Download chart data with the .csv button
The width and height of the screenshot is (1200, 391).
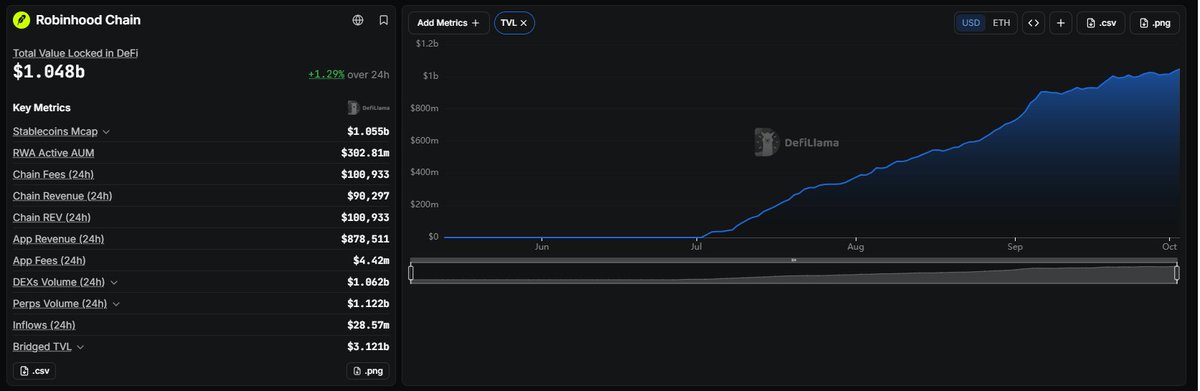coord(1101,22)
